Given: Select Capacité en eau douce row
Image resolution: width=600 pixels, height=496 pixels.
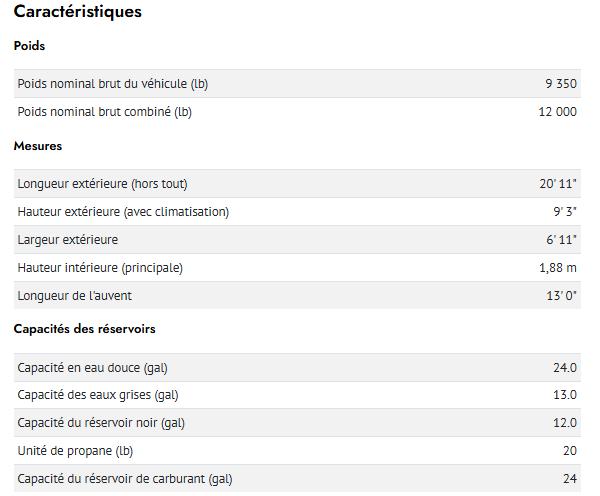Looking at the screenshot, I should pyautogui.click(x=297, y=367).
